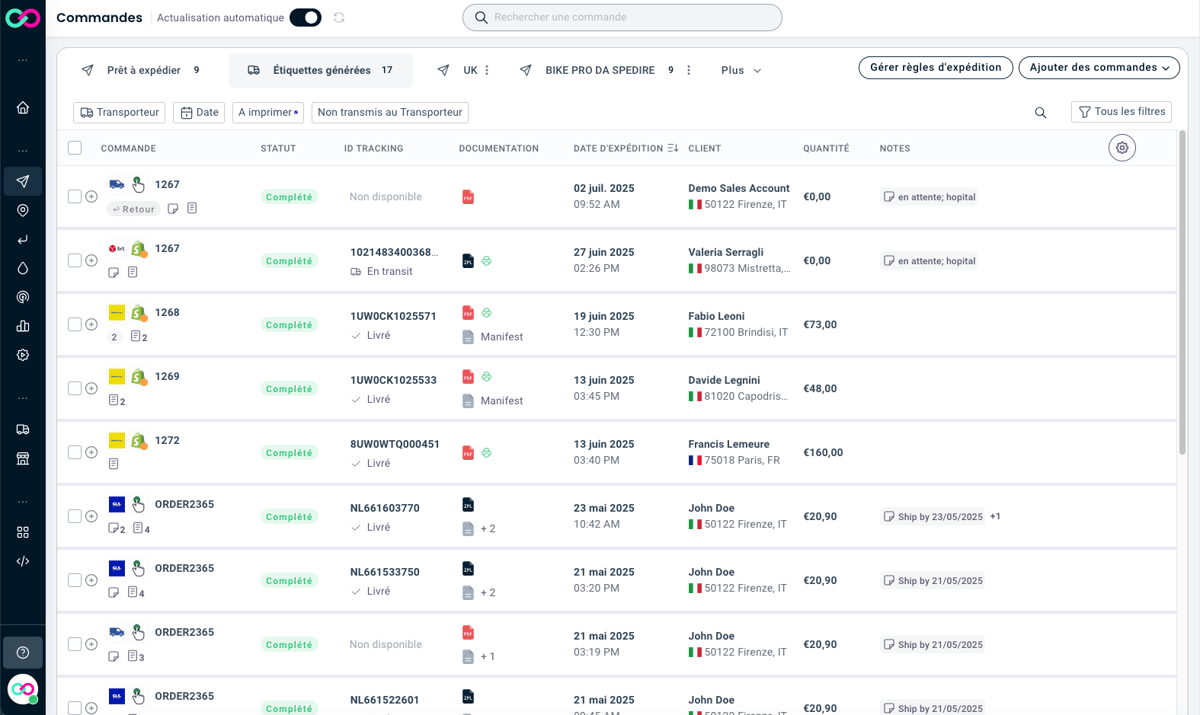Click into the Rechercher une commande search field
This screenshot has height=715, width=1200.
click(x=622, y=17)
